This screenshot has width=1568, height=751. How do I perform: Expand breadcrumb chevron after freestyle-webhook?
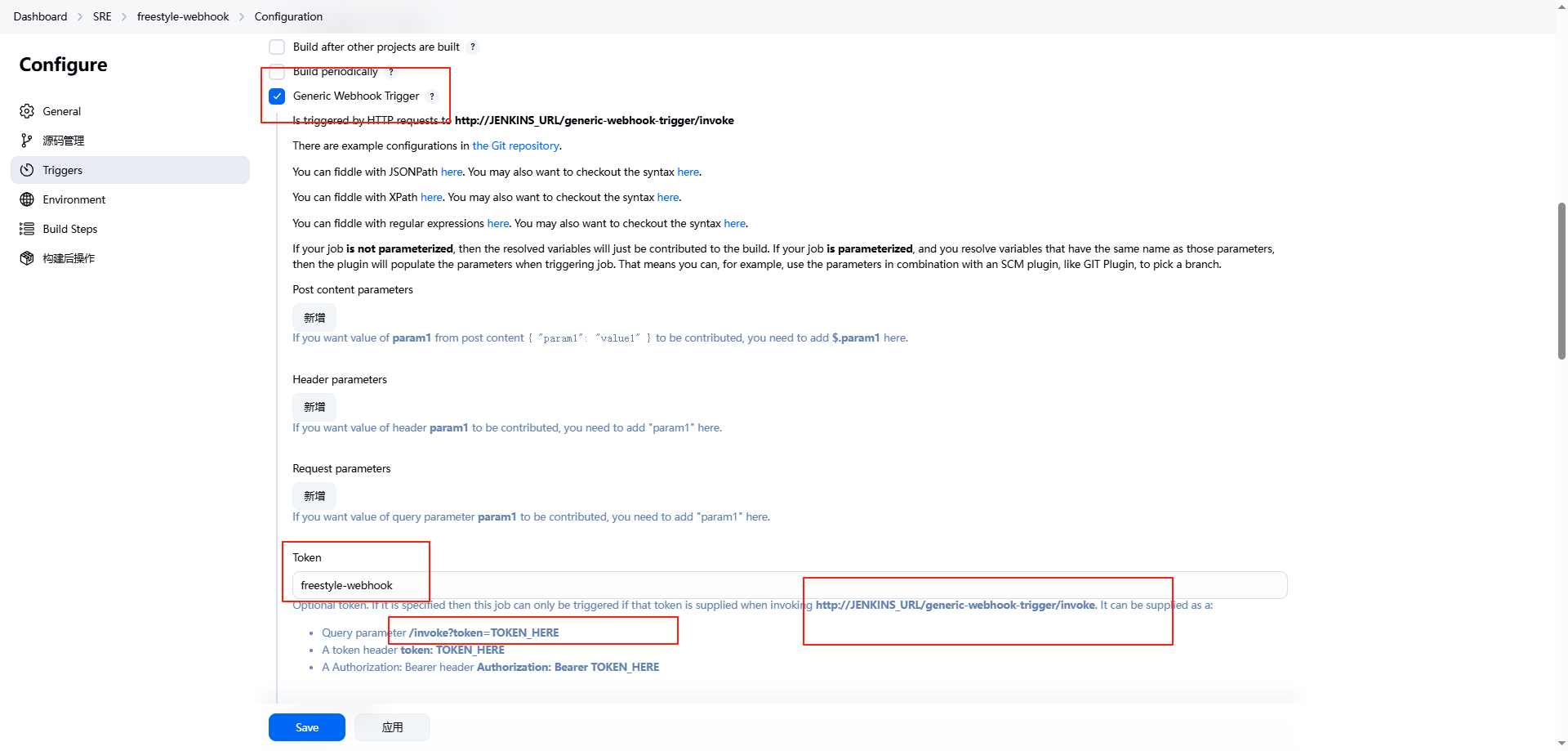[242, 17]
